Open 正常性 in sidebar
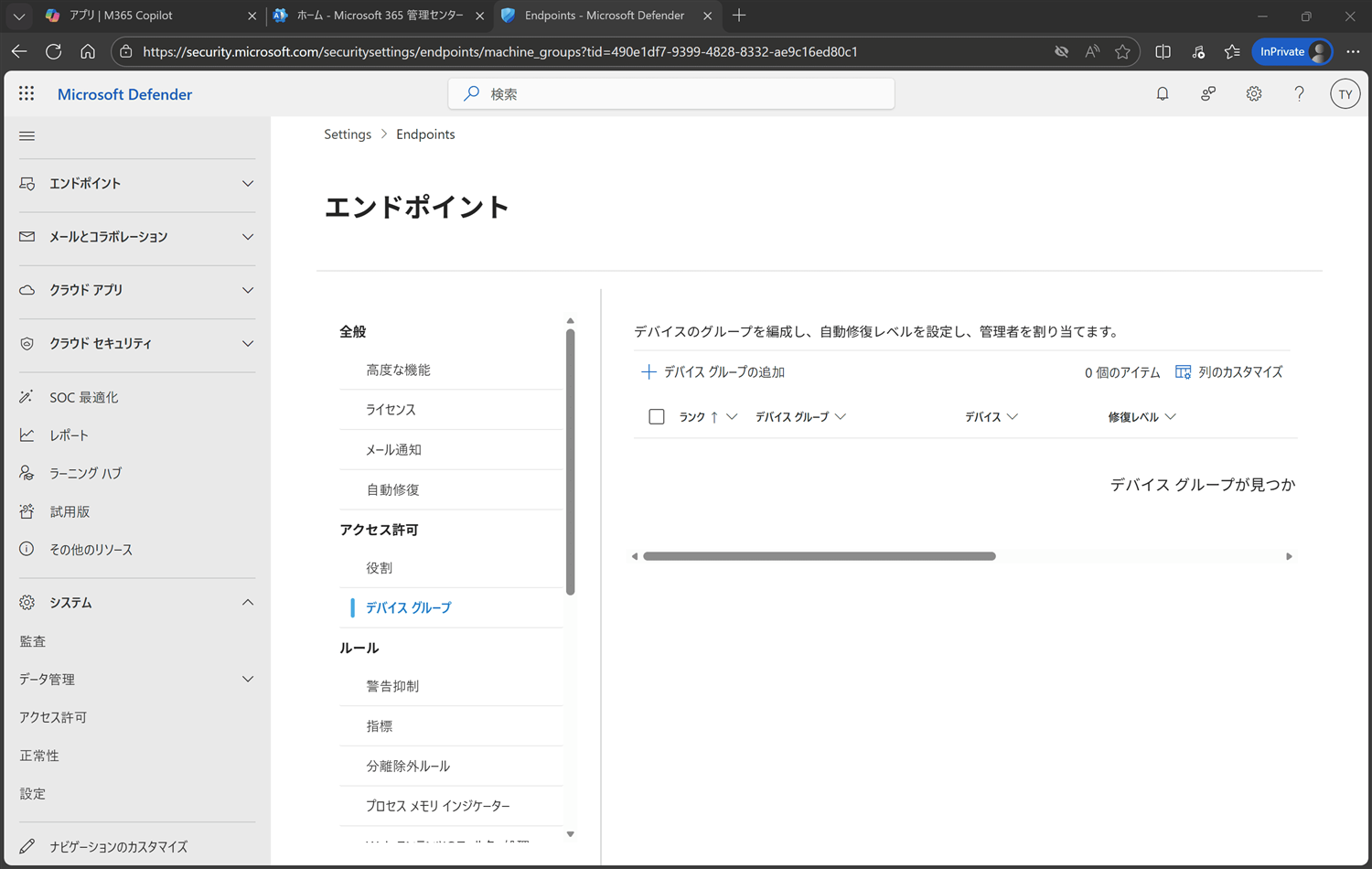Viewport: 1372px width, 869px height. pos(39,756)
